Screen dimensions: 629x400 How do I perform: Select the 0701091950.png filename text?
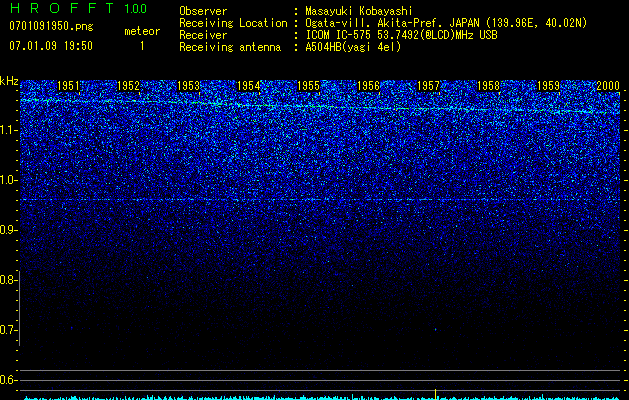point(51,26)
